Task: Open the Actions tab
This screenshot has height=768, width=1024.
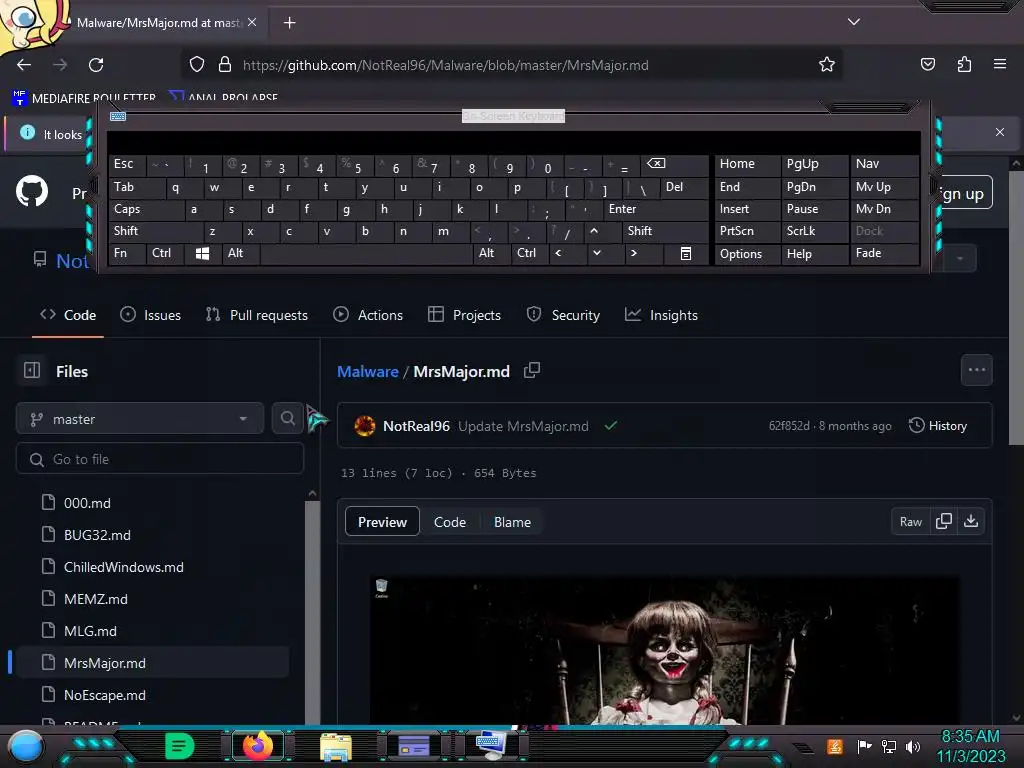Action: tap(368, 315)
